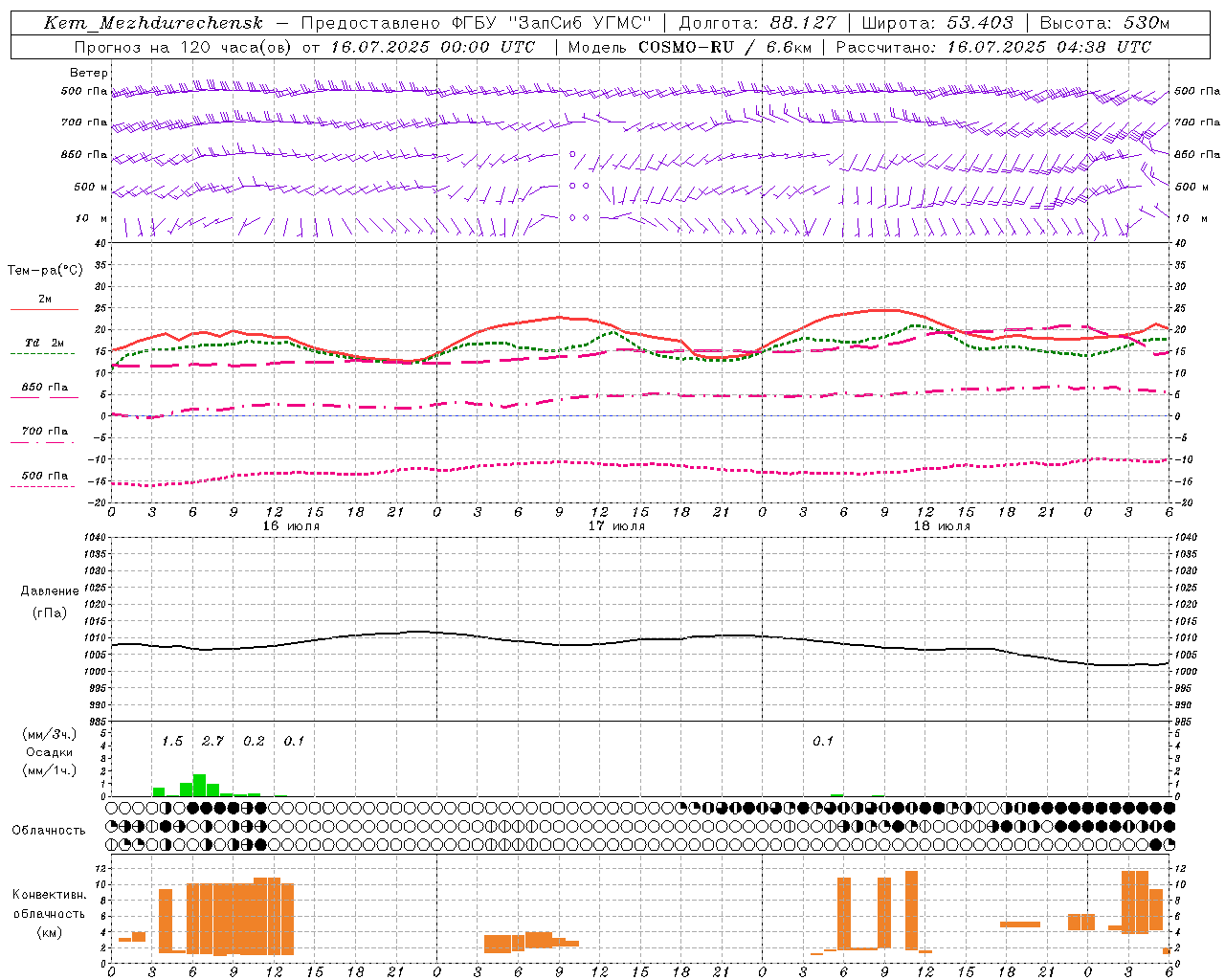This screenshot has height=980, width=1225.
Task: Click the 'Осадки' precipitation label
Action: pyautogui.click(x=49, y=752)
